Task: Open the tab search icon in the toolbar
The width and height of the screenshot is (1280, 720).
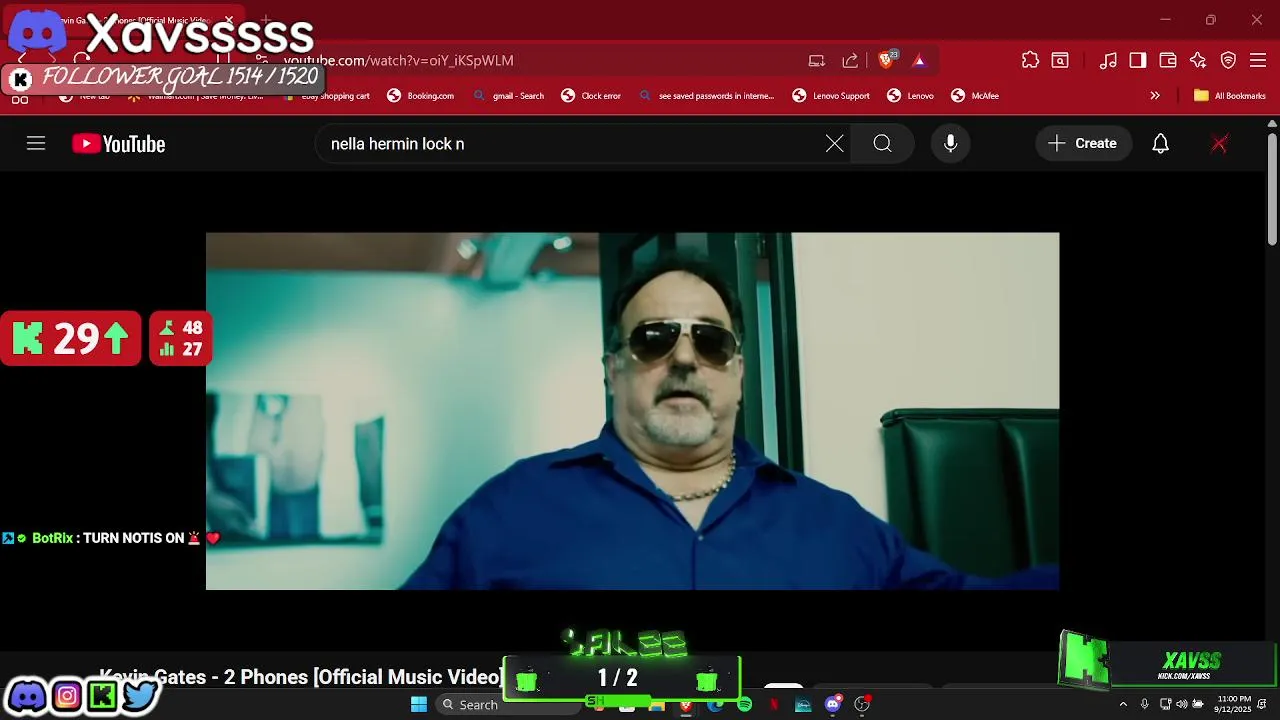Action: tap(1060, 60)
